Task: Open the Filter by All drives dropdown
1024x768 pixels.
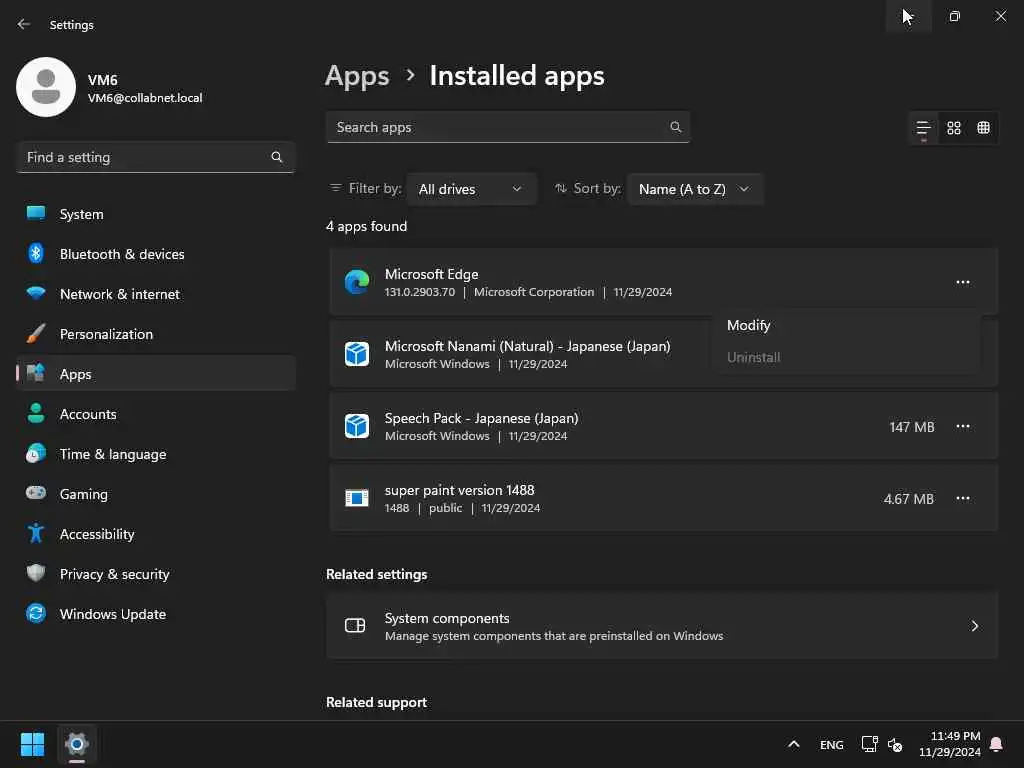Action: point(471,189)
